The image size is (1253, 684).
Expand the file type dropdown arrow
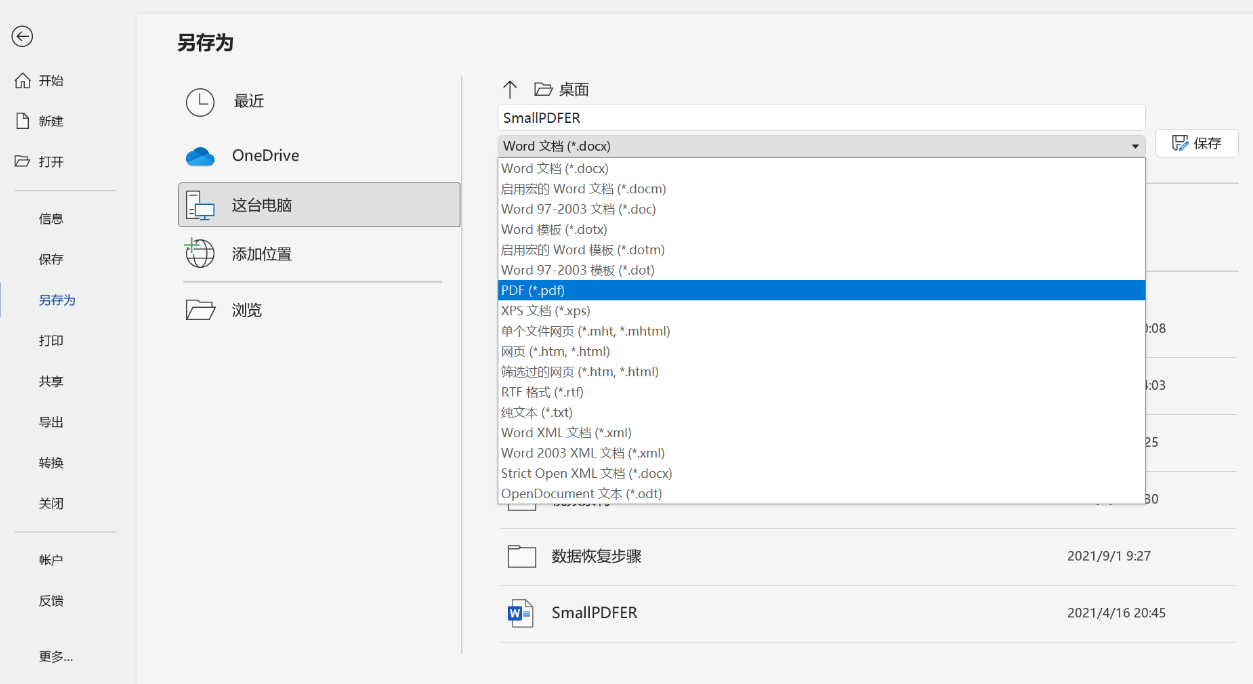point(1135,146)
